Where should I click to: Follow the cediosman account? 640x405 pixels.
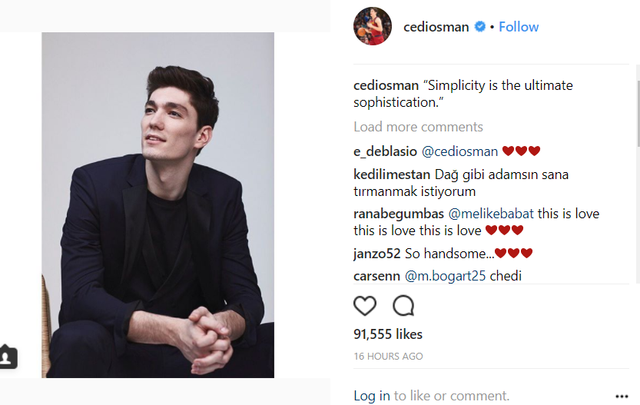518,27
